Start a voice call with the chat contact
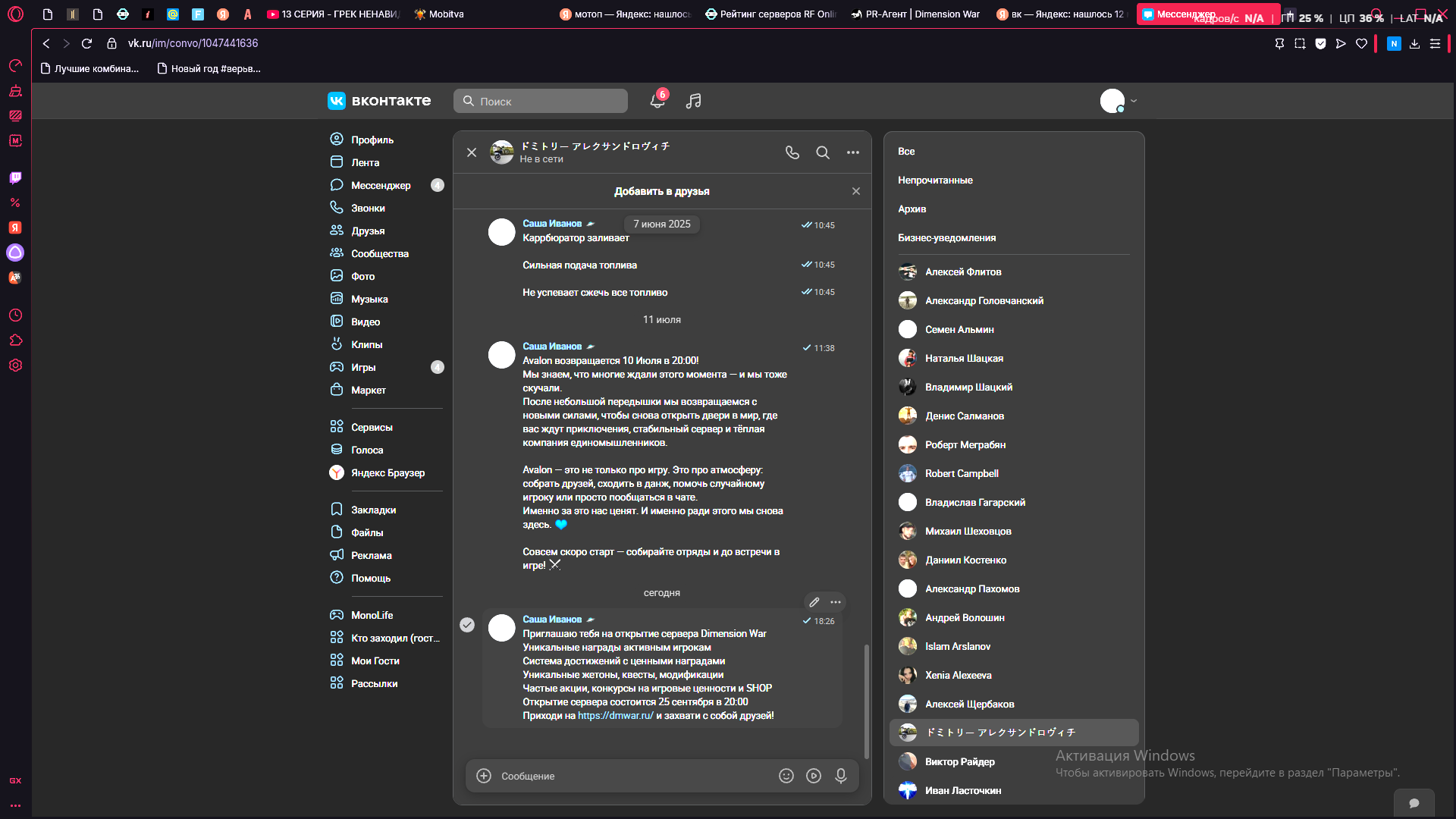Viewport: 1456px width, 819px height. tap(792, 152)
